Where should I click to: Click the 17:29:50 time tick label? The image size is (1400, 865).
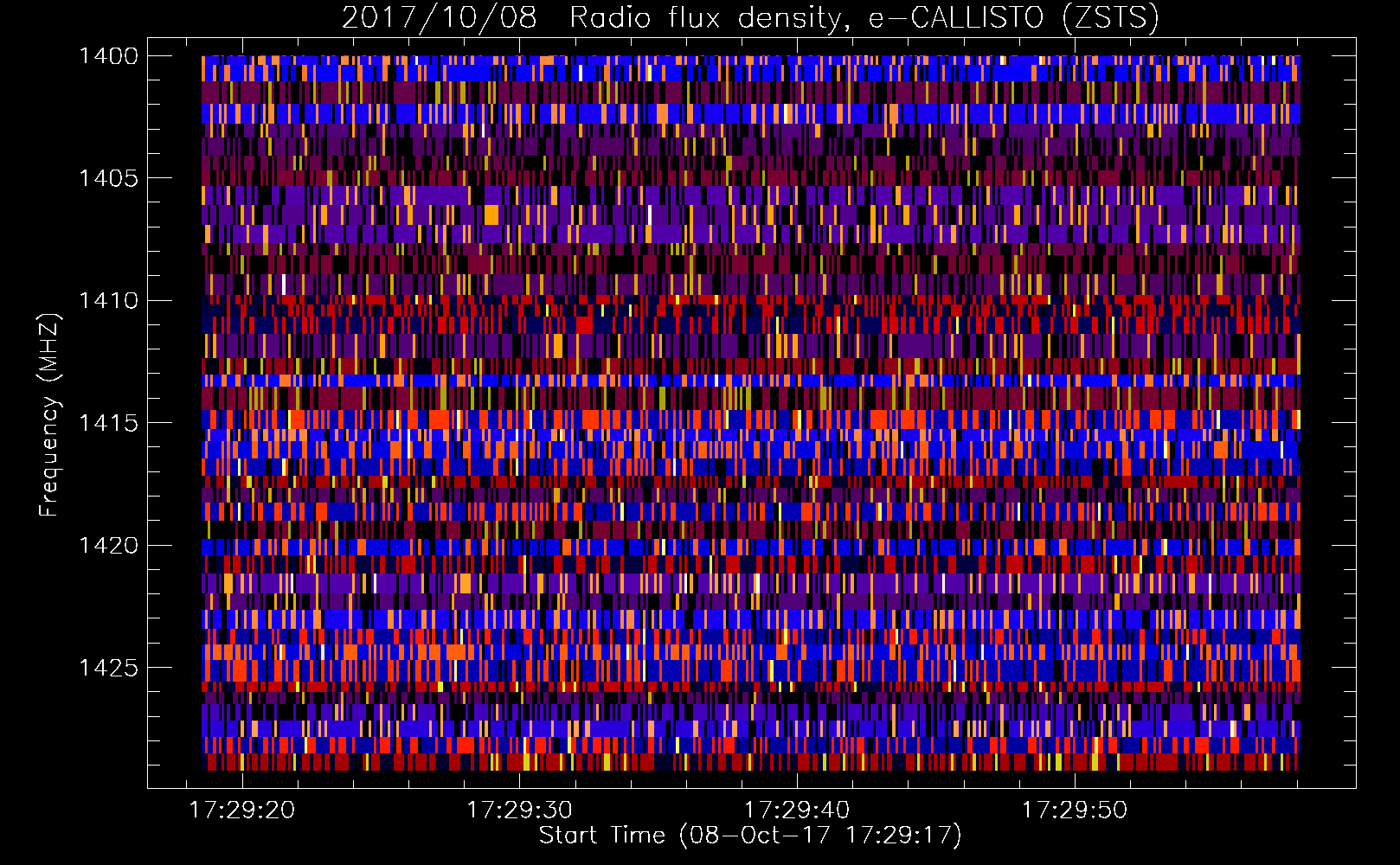1075,810
